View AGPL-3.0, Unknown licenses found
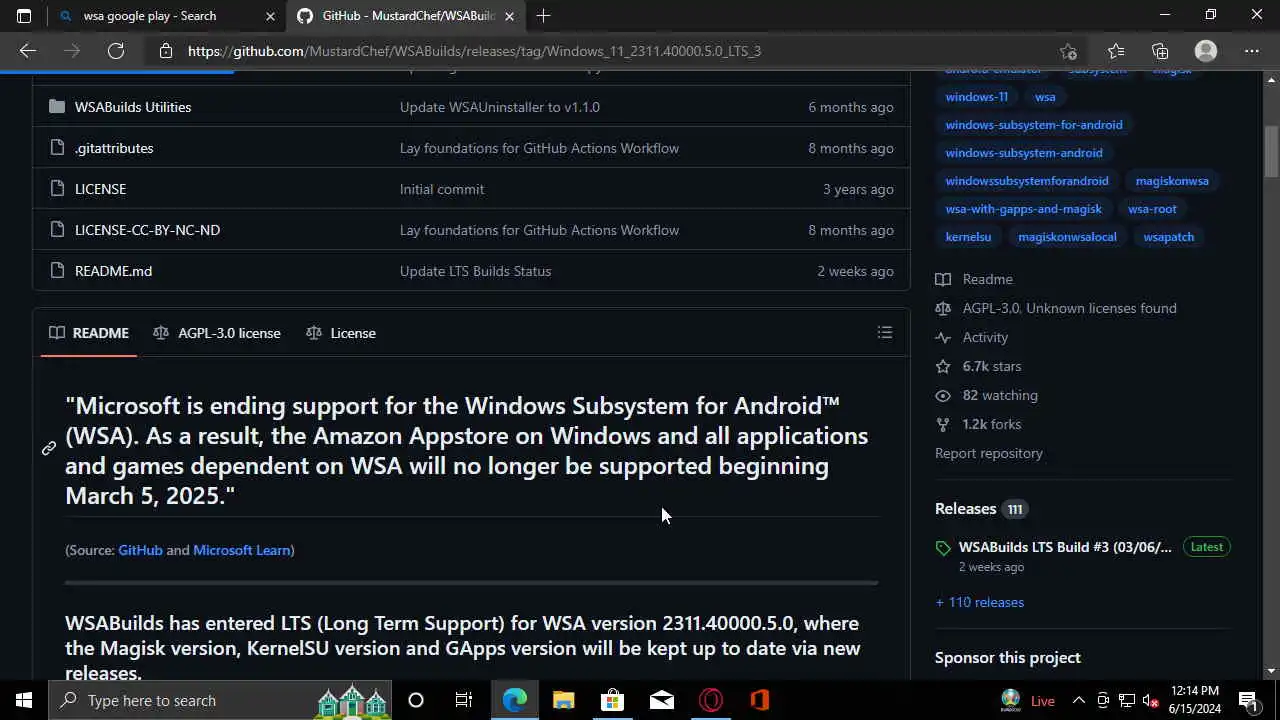1280x720 pixels. pos(1056,308)
